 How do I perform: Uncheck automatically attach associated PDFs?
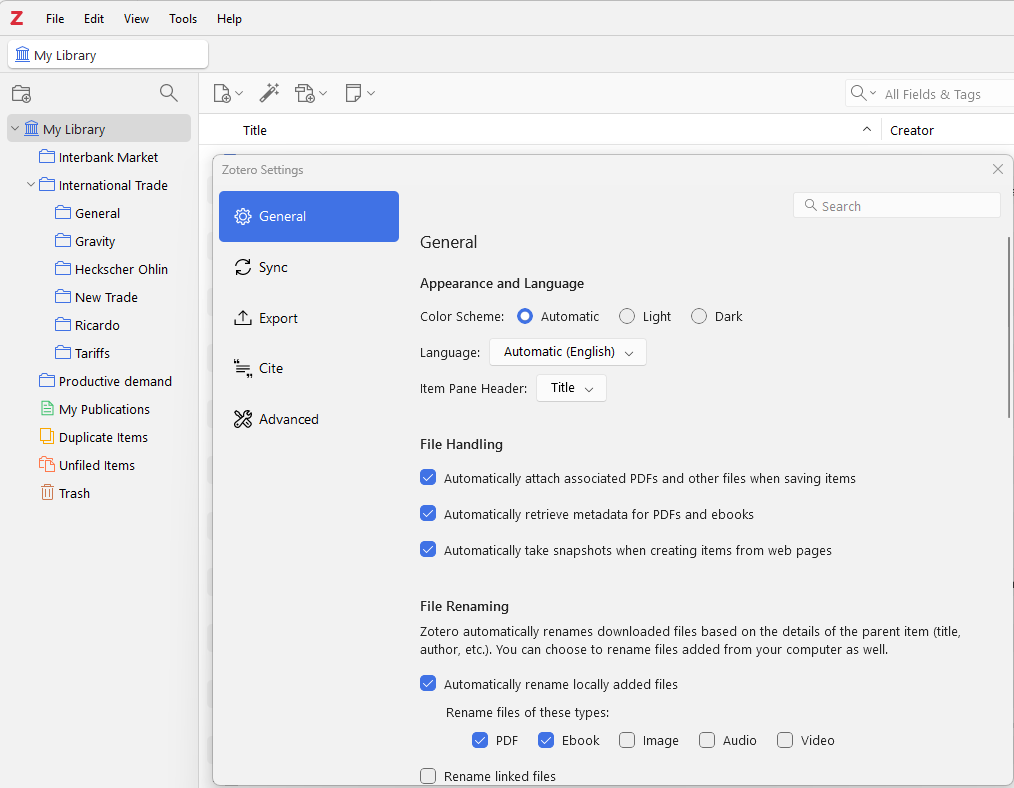click(x=428, y=478)
